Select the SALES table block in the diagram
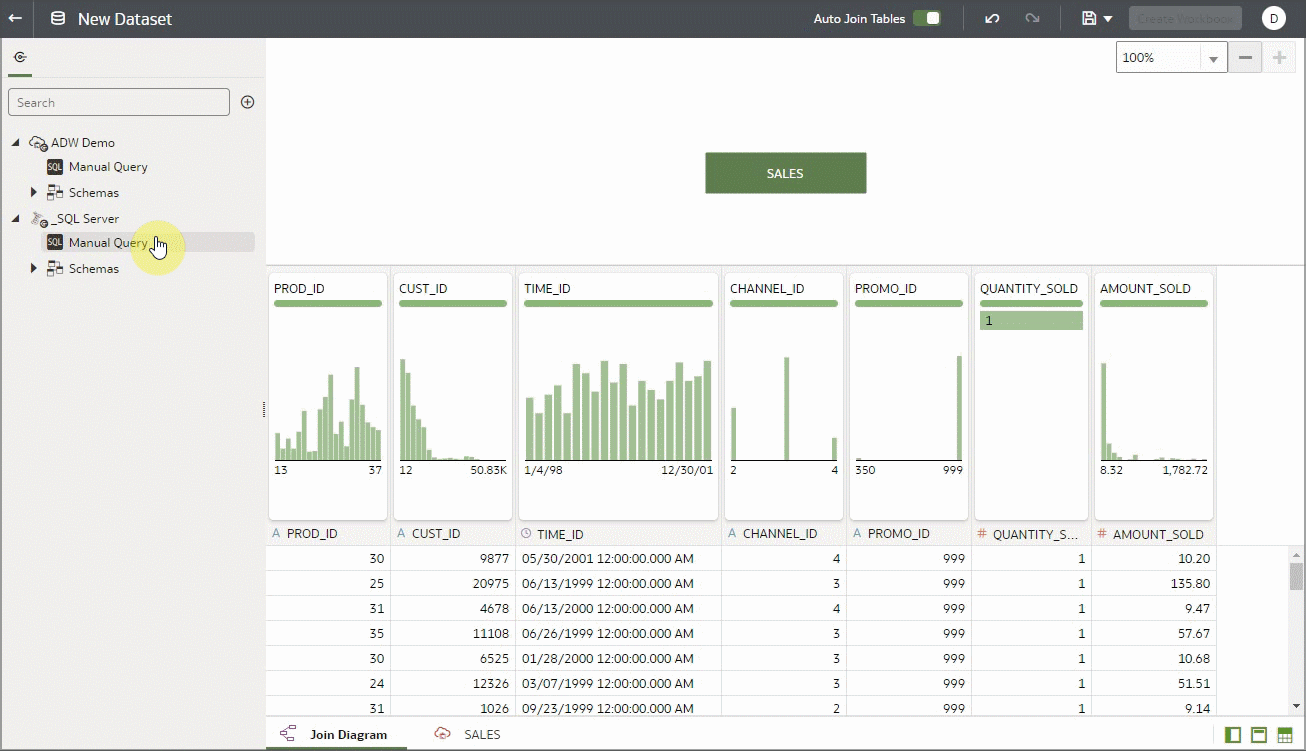The width and height of the screenshot is (1306, 751). tap(785, 172)
